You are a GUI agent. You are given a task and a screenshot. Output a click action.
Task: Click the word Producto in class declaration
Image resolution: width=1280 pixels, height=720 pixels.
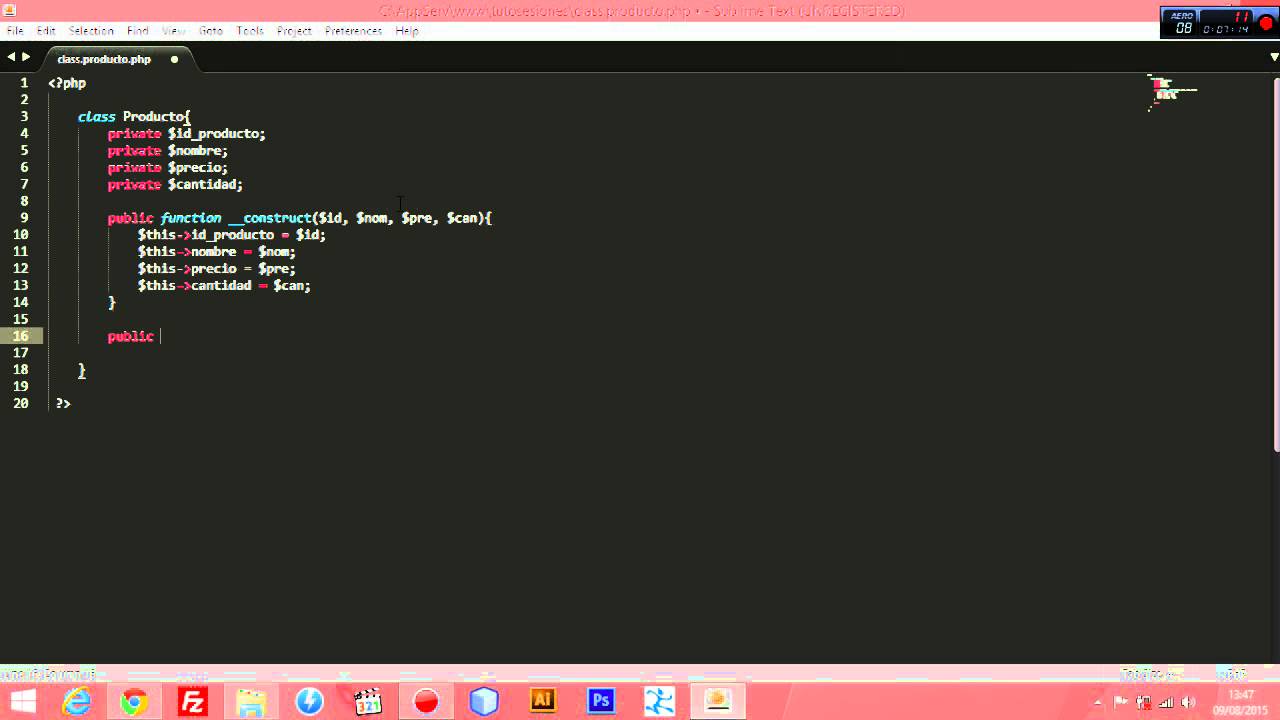[x=152, y=117]
